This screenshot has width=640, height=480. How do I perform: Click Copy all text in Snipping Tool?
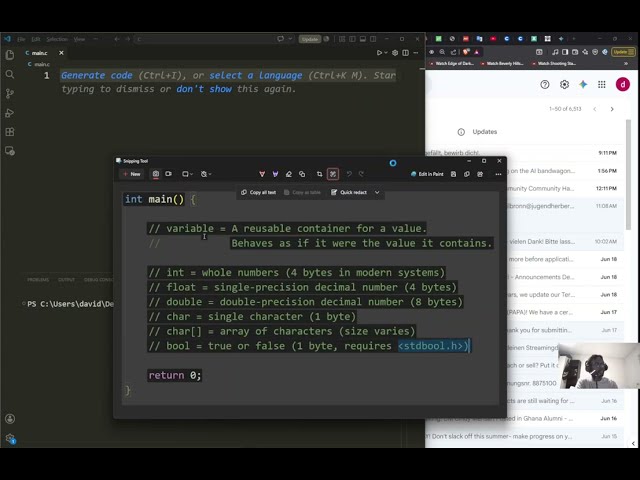click(x=258, y=192)
